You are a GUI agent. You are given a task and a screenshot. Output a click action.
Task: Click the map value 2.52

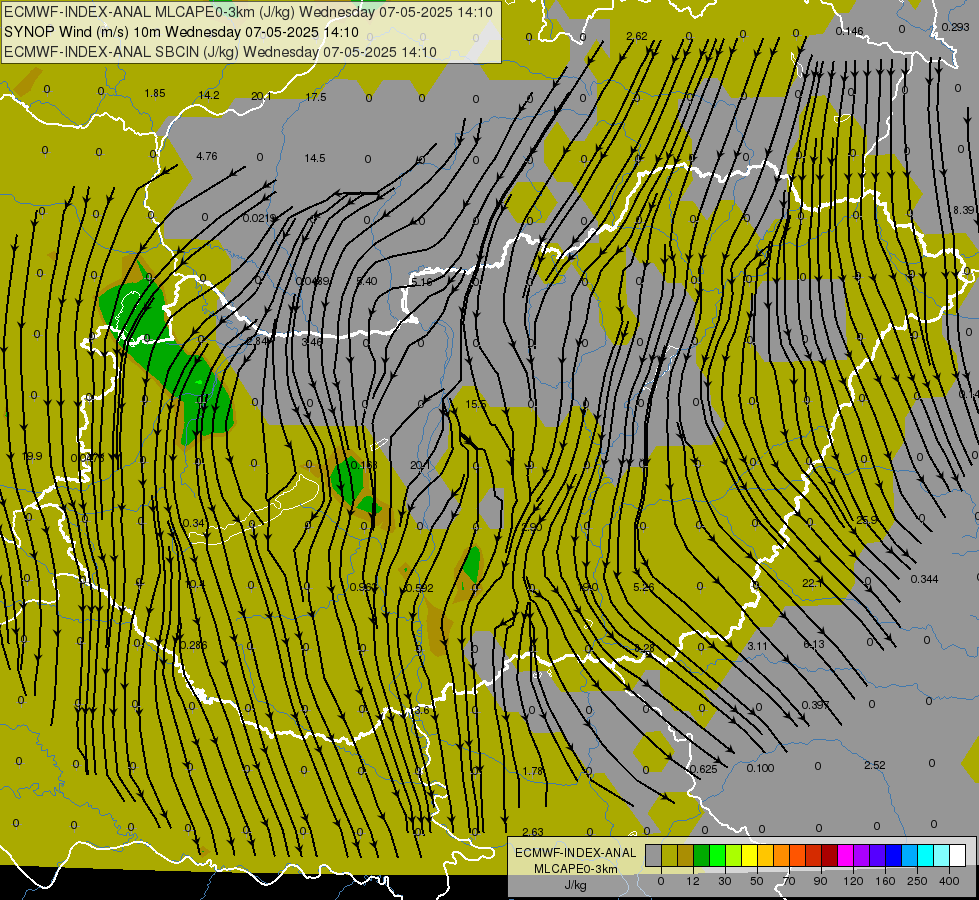[x=875, y=765]
